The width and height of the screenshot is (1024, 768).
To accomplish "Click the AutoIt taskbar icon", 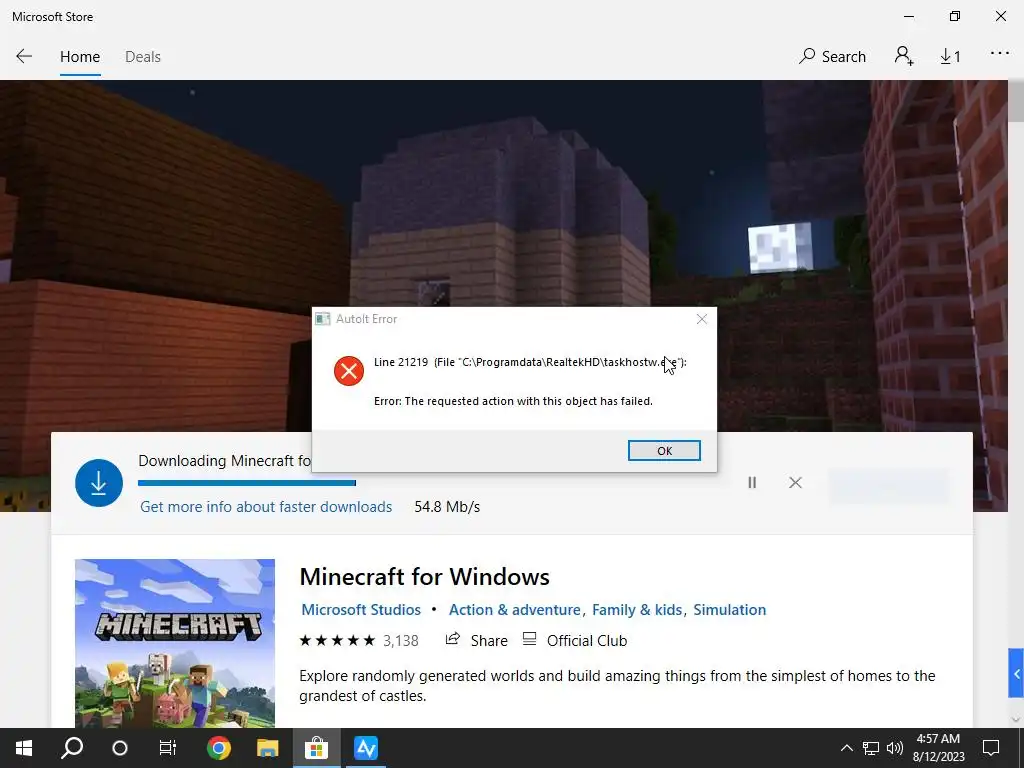I will pyautogui.click(x=366, y=748).
